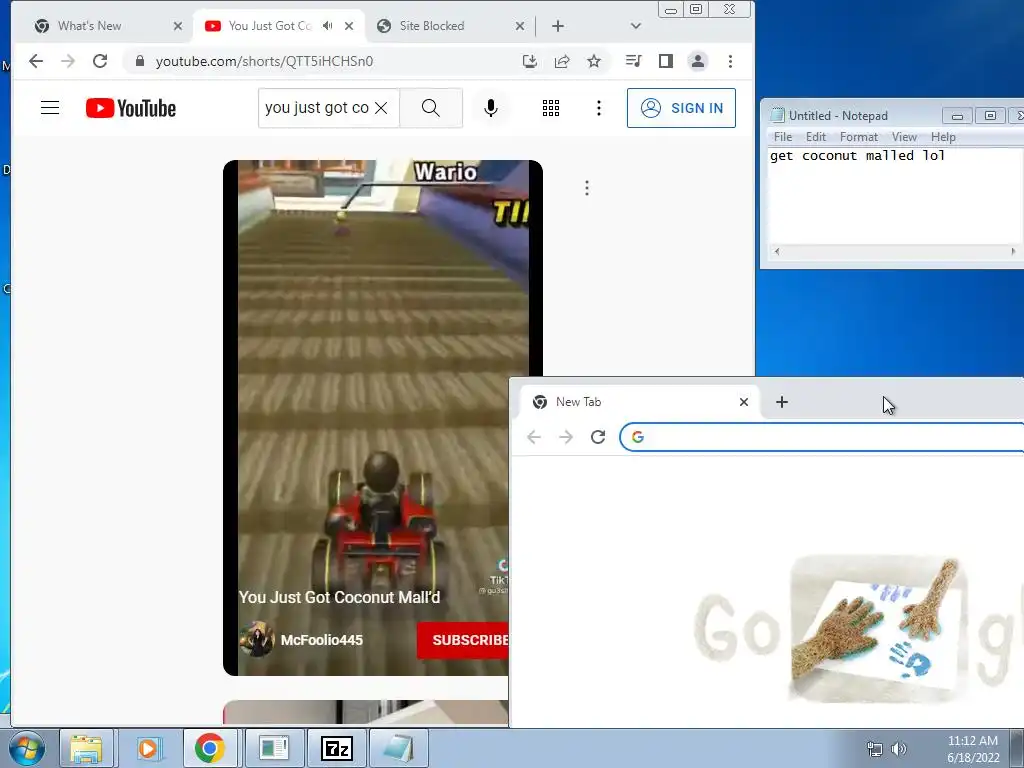
Task: Open media controls icon in Chrome toolbar
Action: (633, 61)
